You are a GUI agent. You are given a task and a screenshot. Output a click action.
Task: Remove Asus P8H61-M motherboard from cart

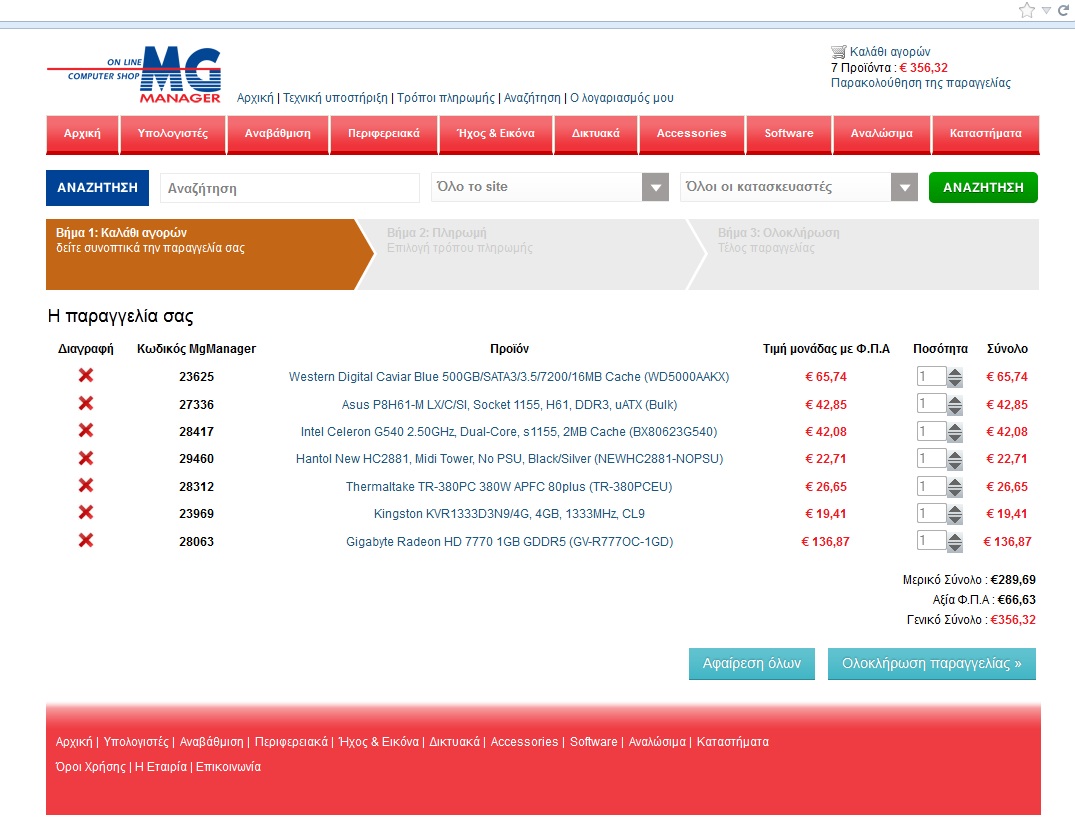coord(86,403)
